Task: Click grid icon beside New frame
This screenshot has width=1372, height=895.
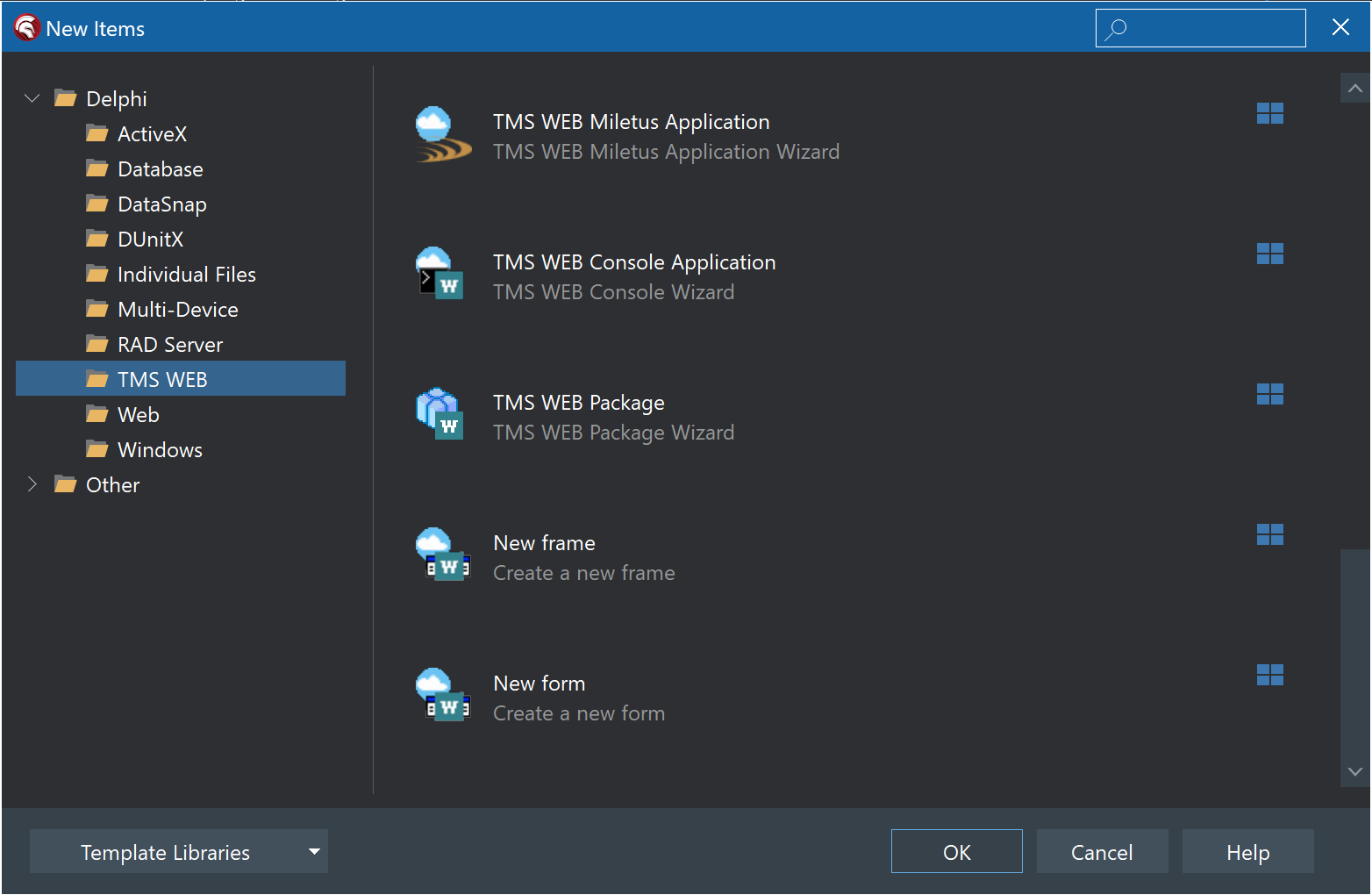Action: tap(1269, 534)
